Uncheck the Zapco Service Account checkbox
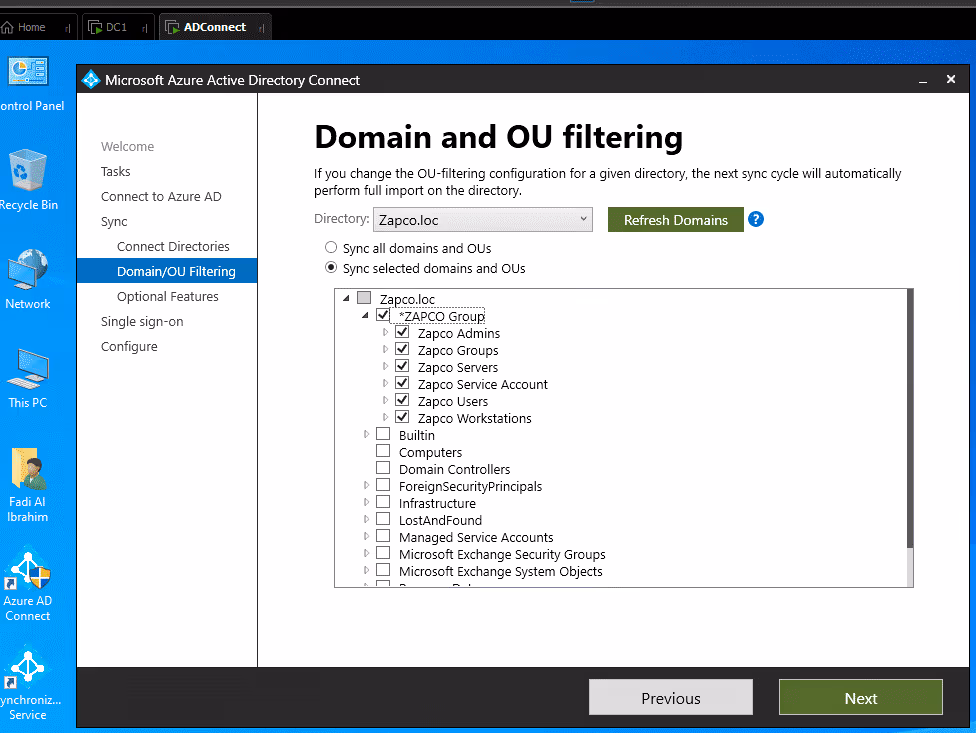 pyautogui.click(x=402, y=383)
